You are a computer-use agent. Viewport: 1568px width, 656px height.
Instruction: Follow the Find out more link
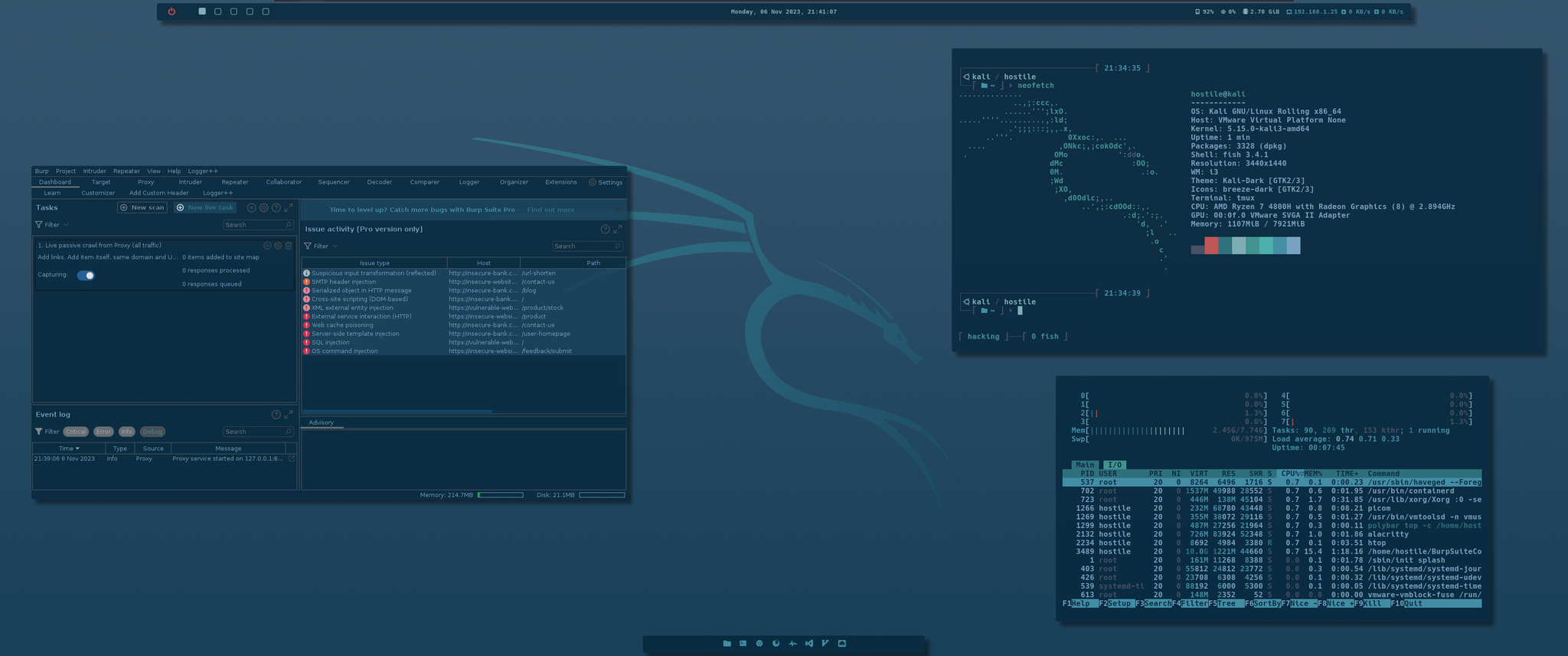pos(550,210)
